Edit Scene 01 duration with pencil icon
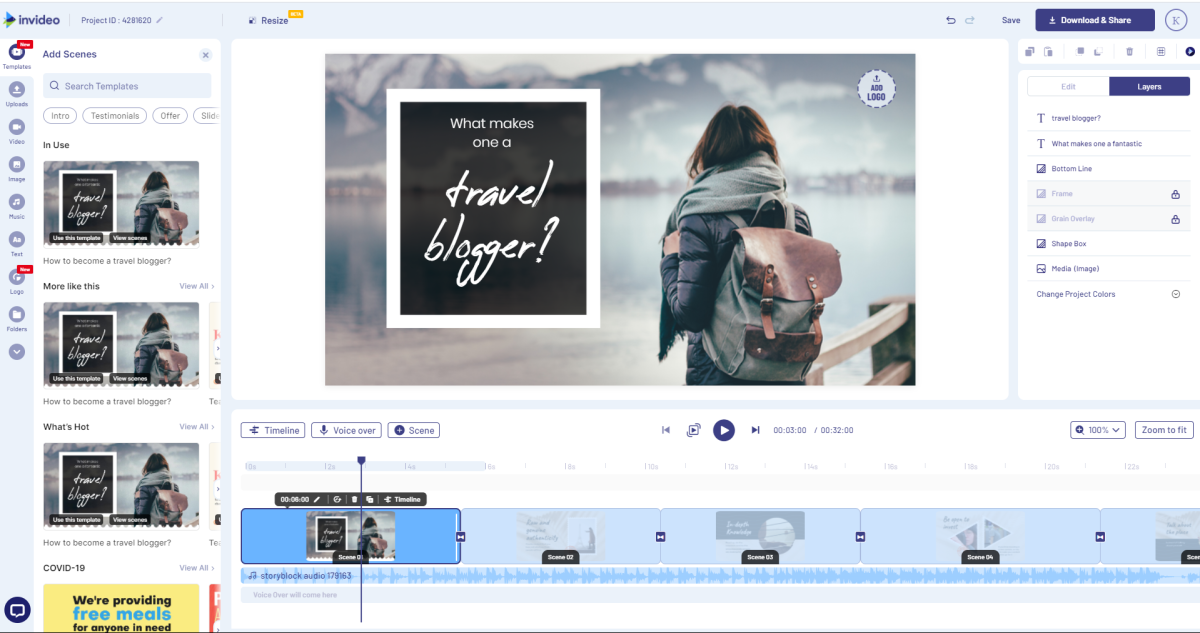This screenshot has height=633, width=1200. (x=317, y=499)
